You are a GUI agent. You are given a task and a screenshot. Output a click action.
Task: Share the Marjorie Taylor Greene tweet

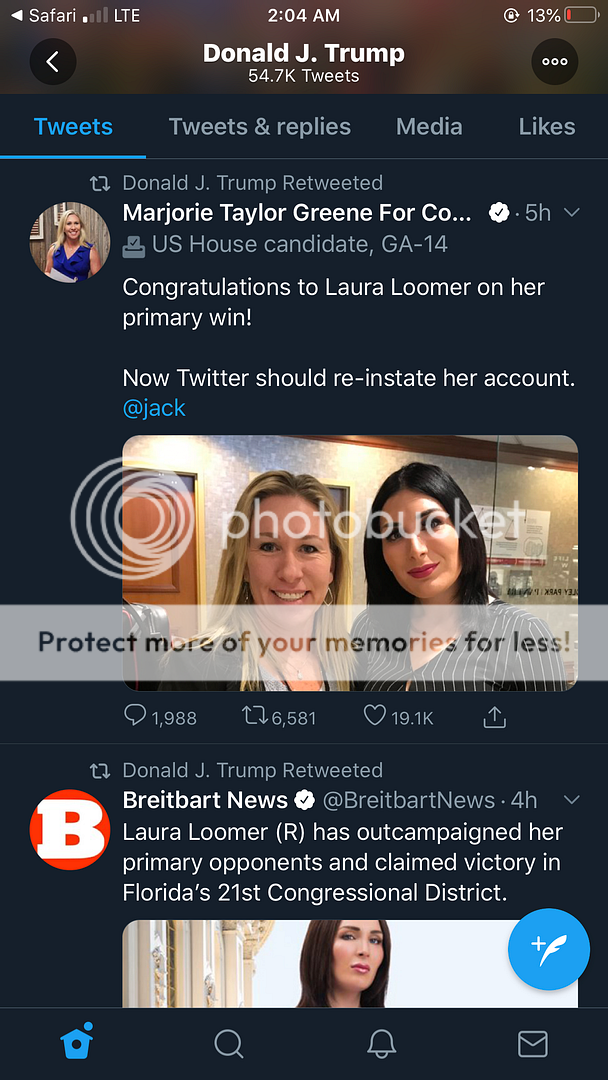(x=494, y=716)
